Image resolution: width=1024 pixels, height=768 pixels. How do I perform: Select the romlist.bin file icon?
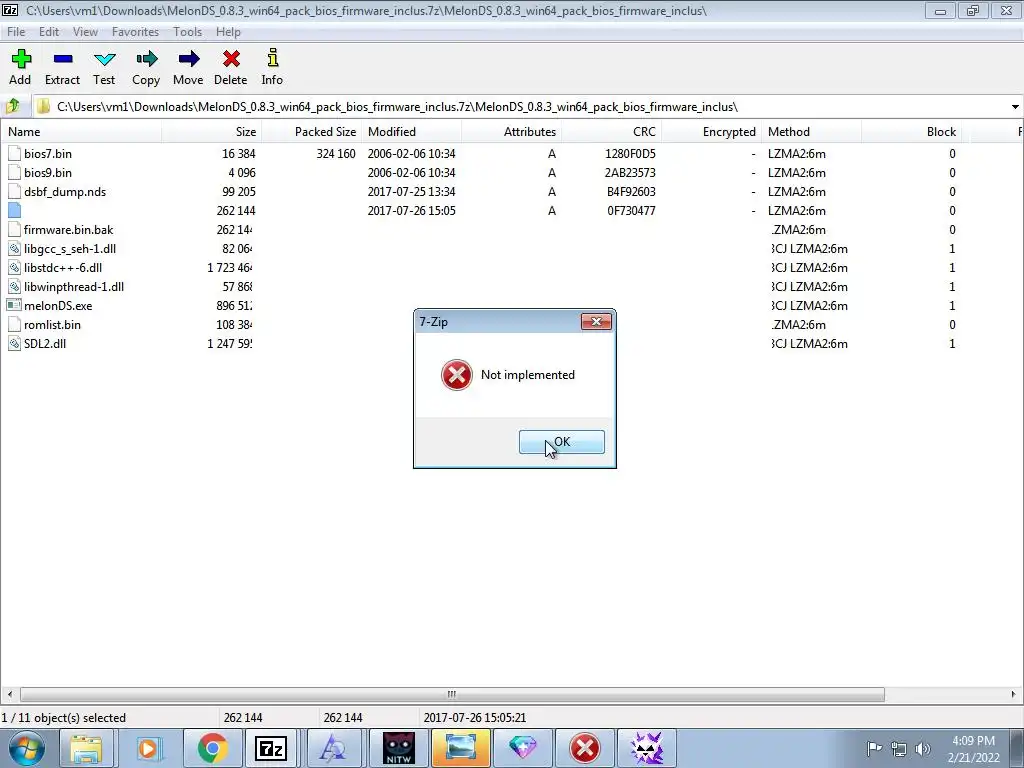coord(14,325)
